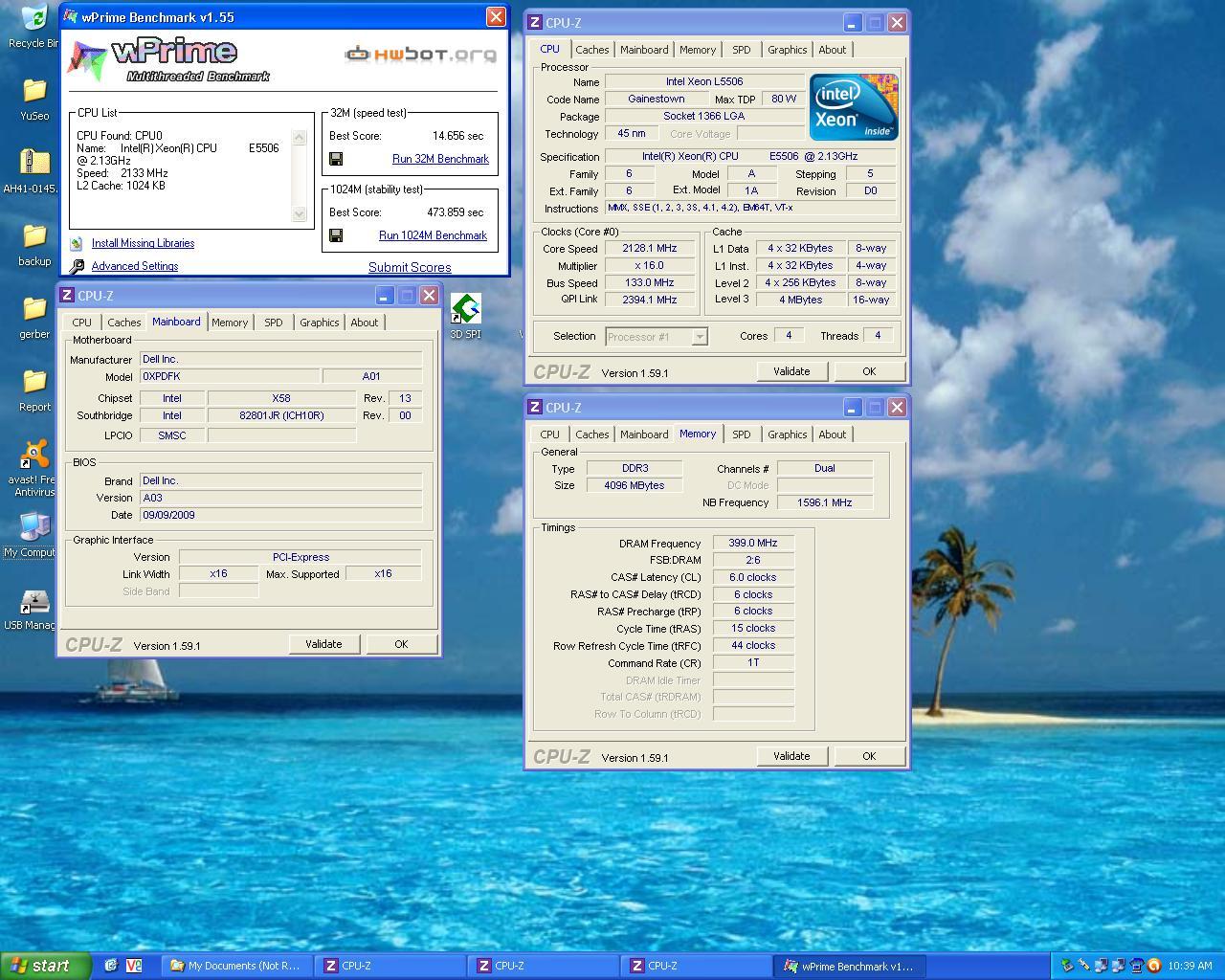Click the CPU List scroll down arrow

pyautogui.click(x=299, y=214)
